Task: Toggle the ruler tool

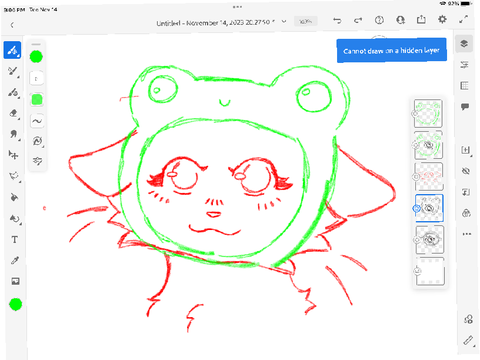Action: point(468,340)
